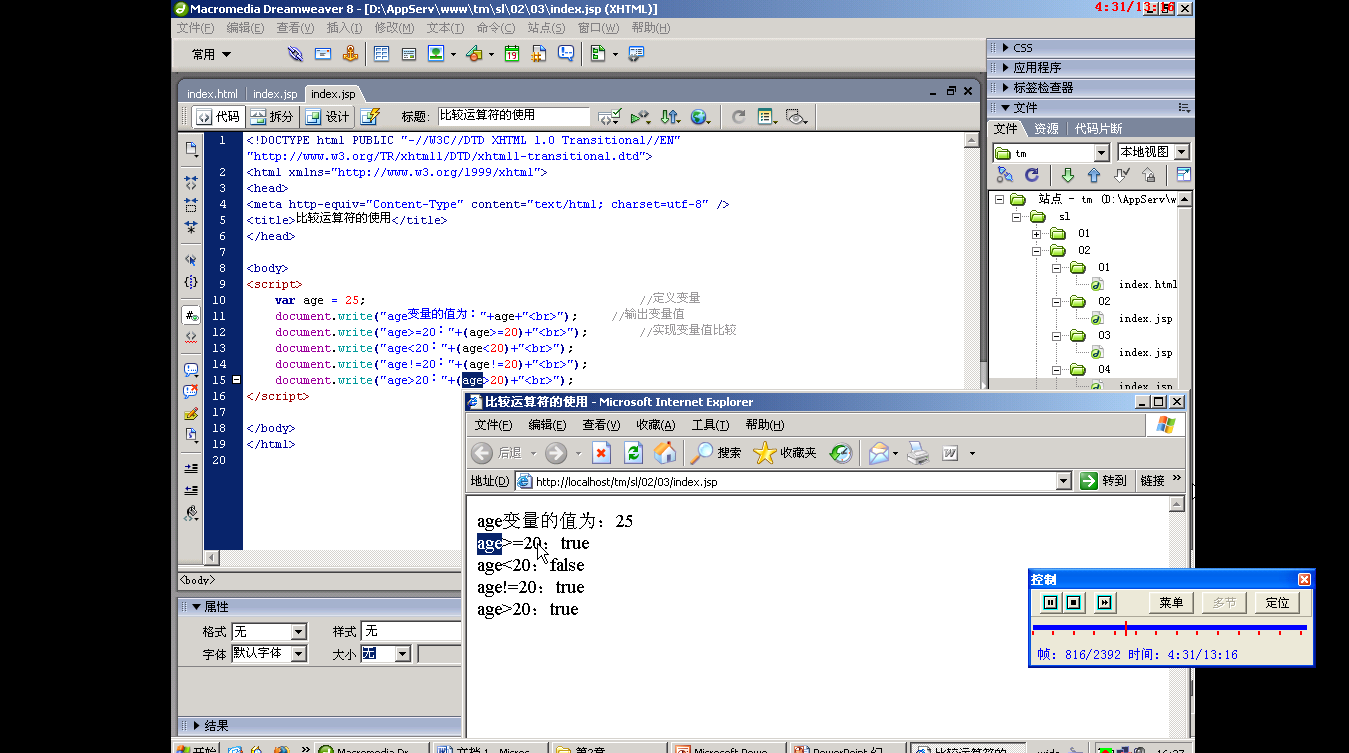Expand folder 01 under sl in file tree
Screen dimensions: 1349x753
(x=1037, y=234)
